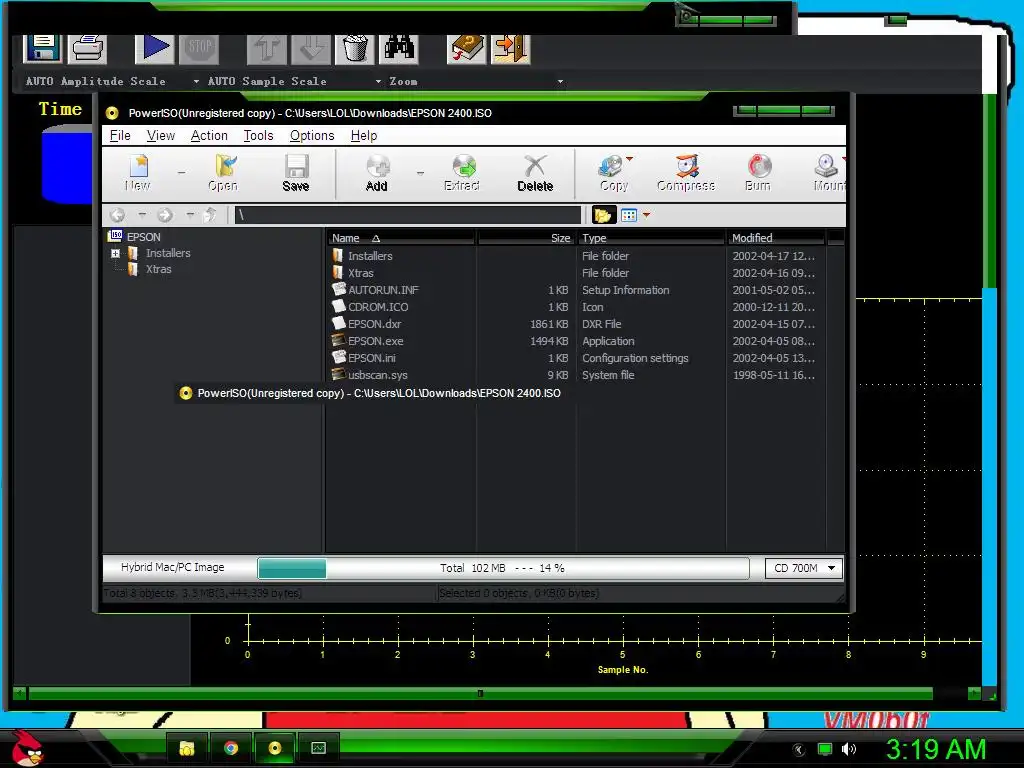Open the View menu in PowerISO
Viewport: 1024px width, 768px height.
point(161,135)
